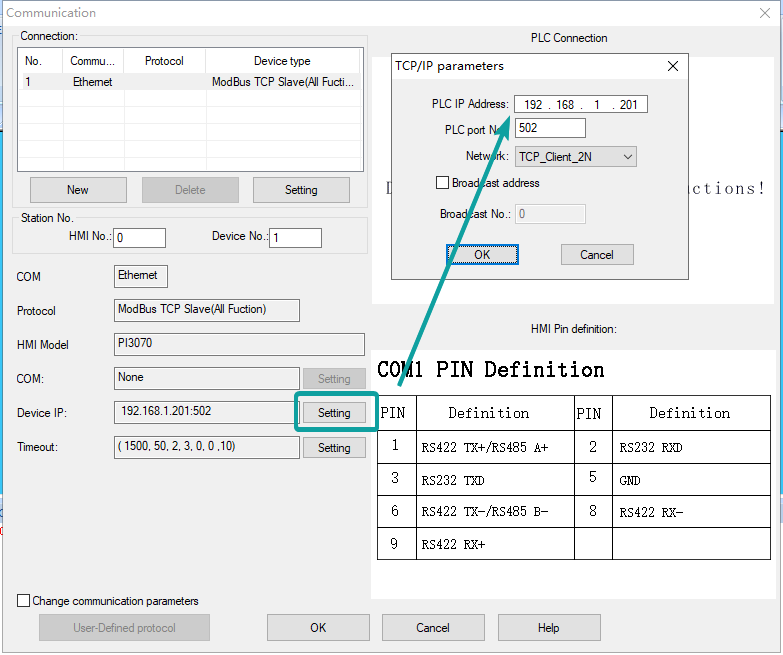
Task: Enable the Broadcast address checkbox
Action: (x=443, y=183)
